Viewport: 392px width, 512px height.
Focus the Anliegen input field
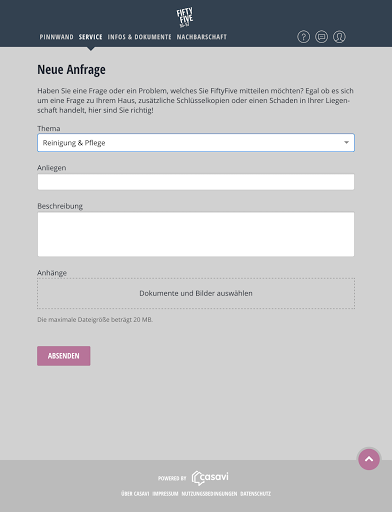click(x=196, y=182)
